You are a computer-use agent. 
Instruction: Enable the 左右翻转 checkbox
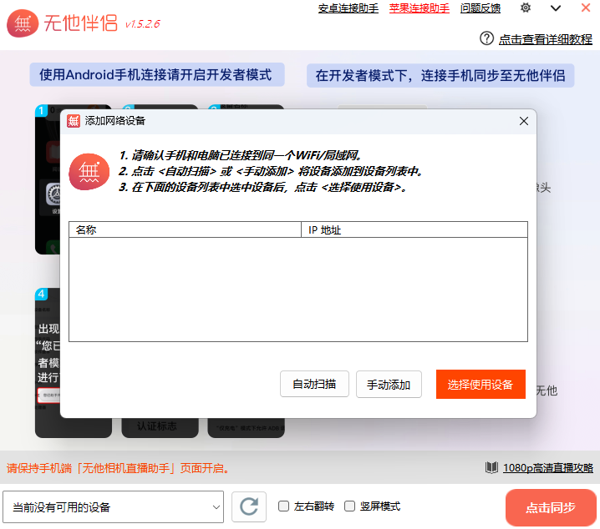tap(284, 507)
